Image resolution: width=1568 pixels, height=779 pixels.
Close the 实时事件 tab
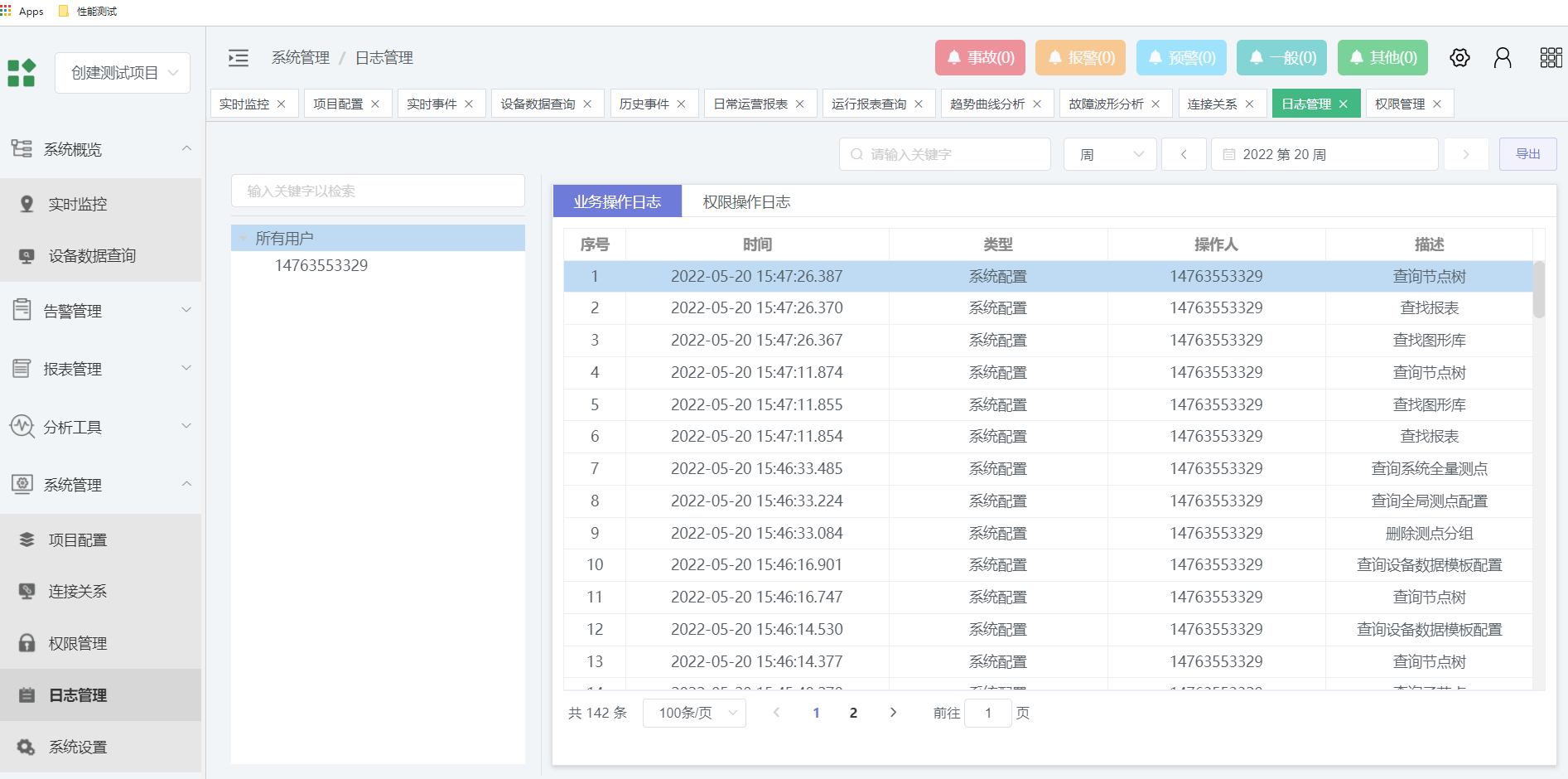[469, 104]
